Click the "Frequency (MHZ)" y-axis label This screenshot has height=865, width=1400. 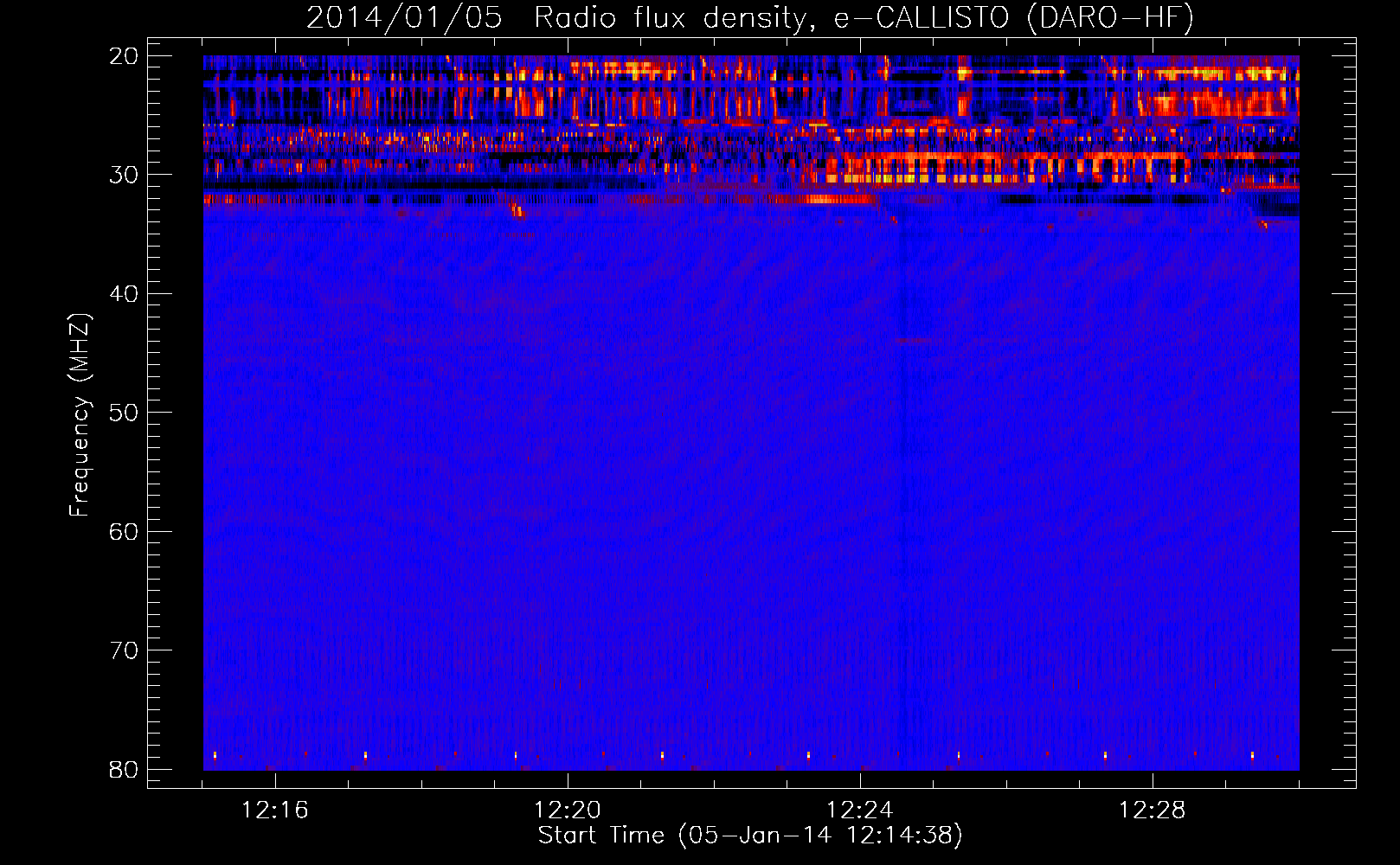pyautogui.click(x=80, y=415)
